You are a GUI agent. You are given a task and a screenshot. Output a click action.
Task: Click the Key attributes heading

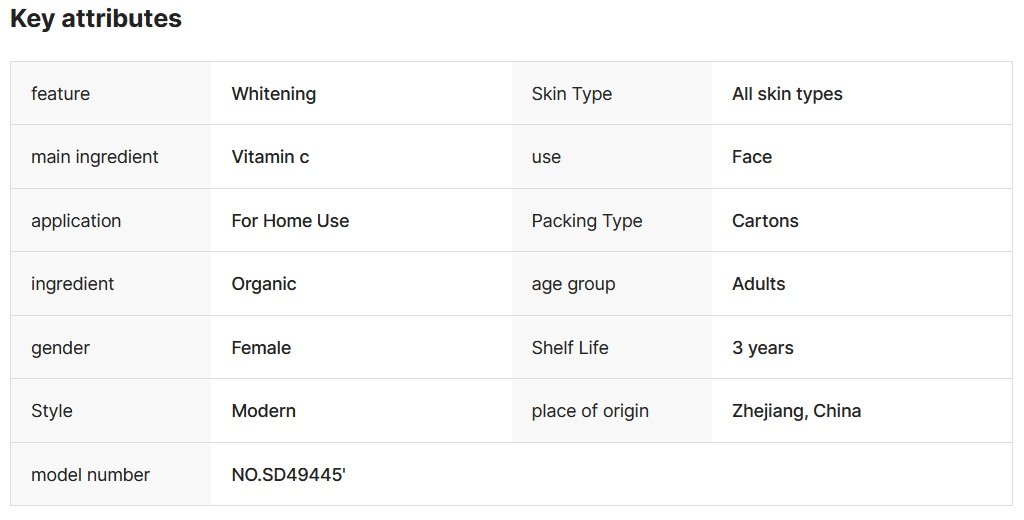click(x=96, y=19)
